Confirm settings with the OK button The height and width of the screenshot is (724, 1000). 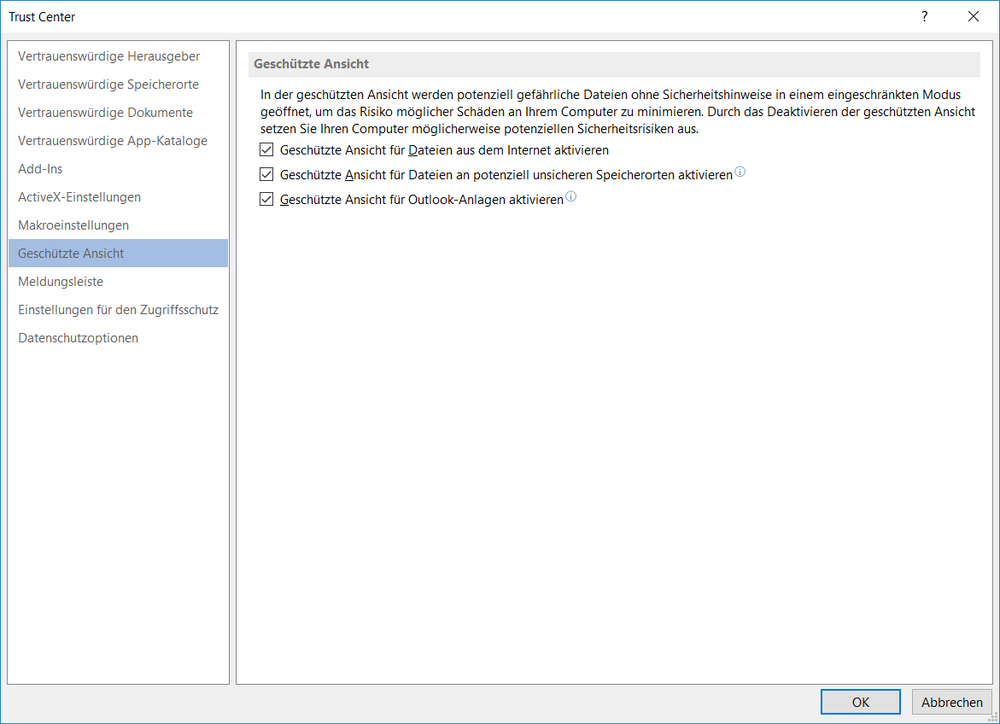click(860, 702)
